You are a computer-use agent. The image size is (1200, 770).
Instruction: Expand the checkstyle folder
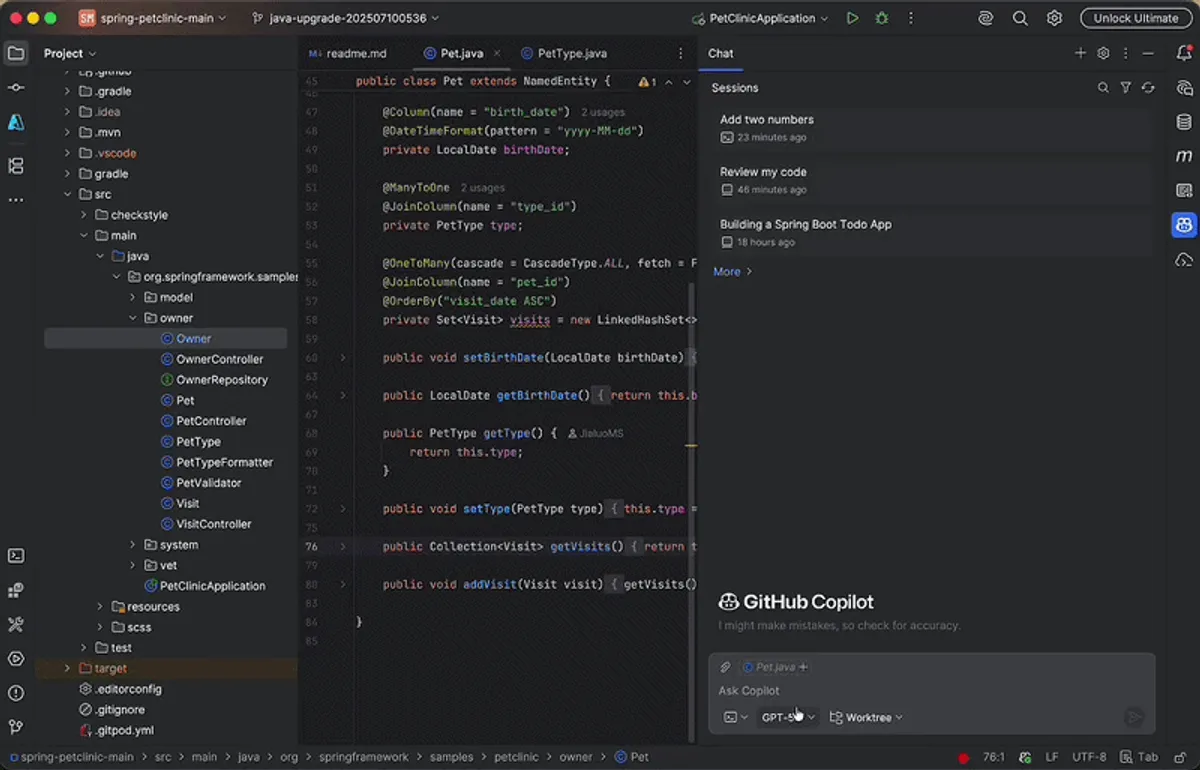point(84,215)
